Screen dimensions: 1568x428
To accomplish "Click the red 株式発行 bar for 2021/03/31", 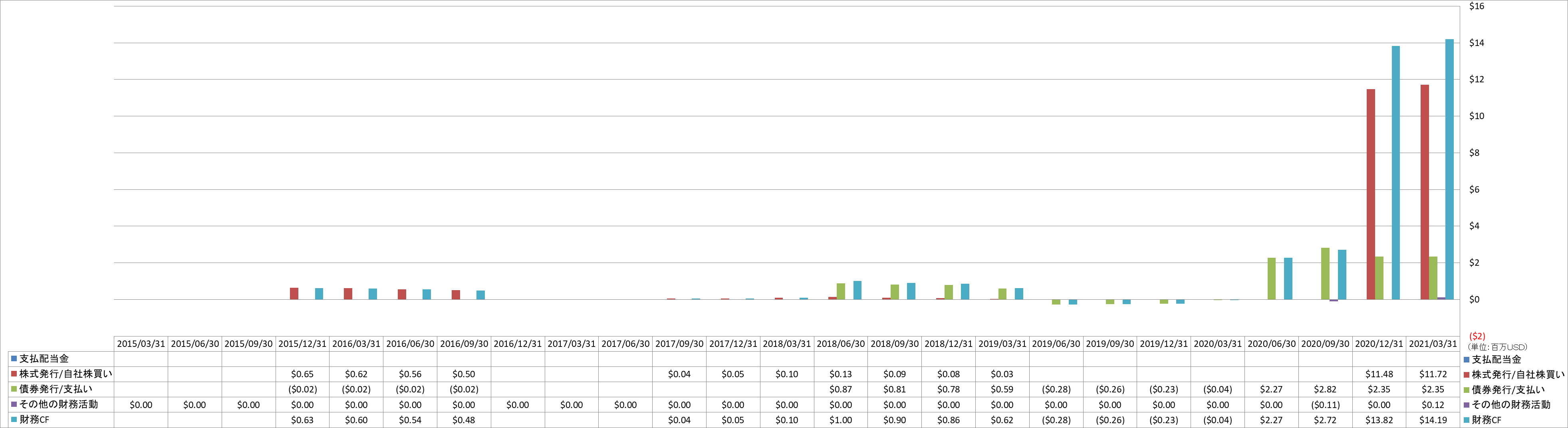I will 1424,192.
